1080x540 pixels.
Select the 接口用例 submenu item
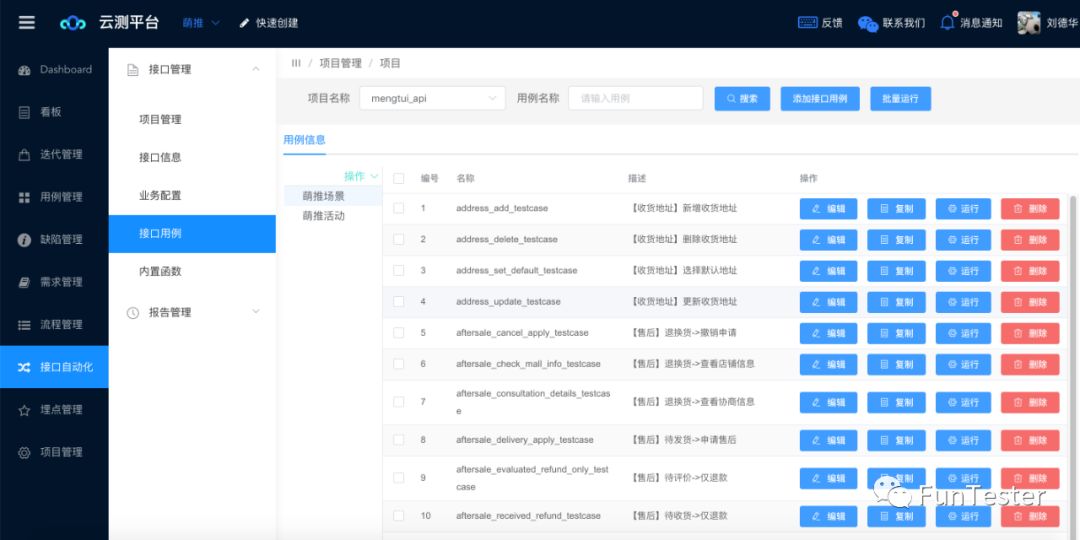click(192, 233)
